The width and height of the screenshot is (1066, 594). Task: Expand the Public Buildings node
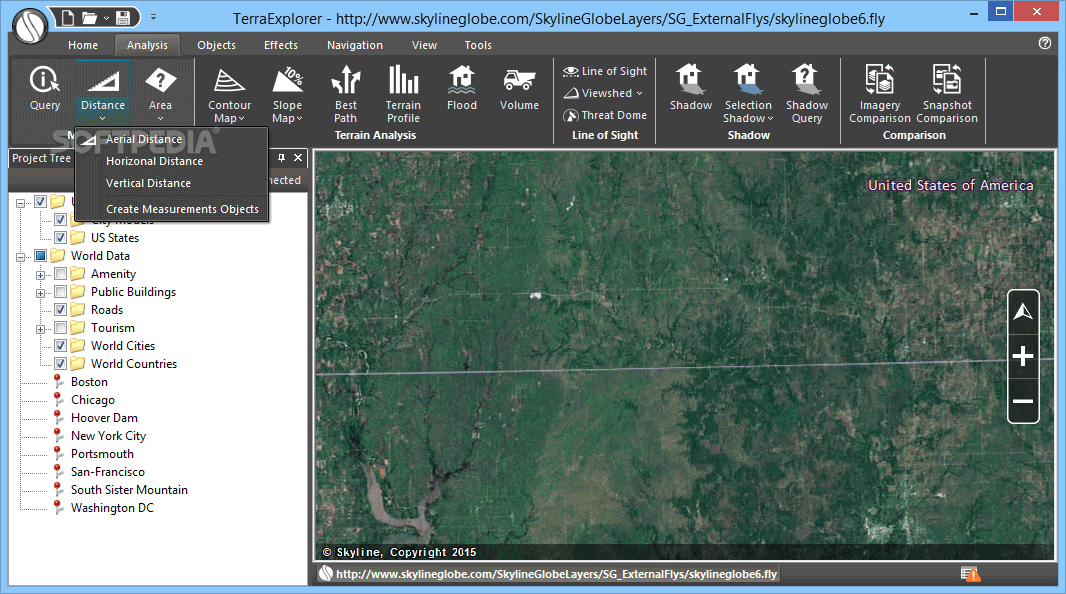tap(41, 294)
